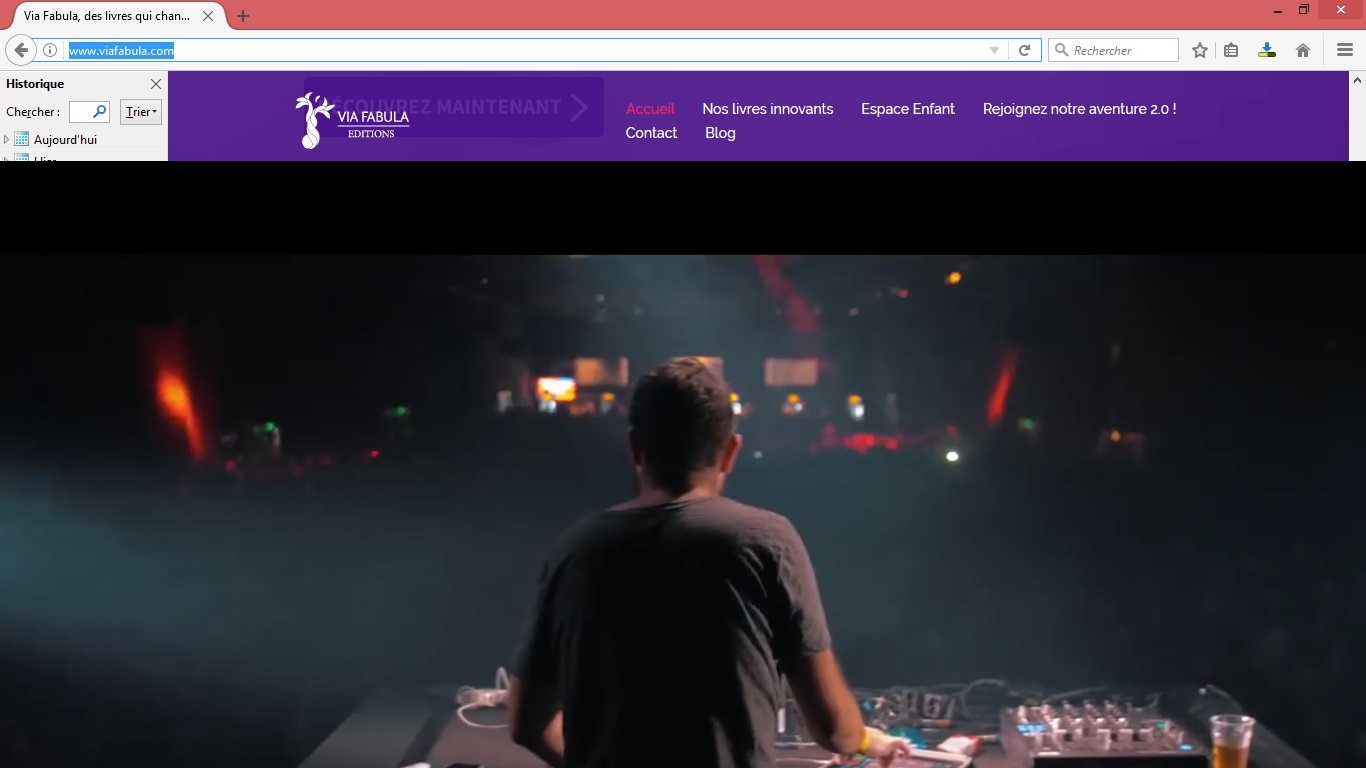1366x768 pixels.
Task: Open the Accueil menu item
Action: [x=650, y=109]
